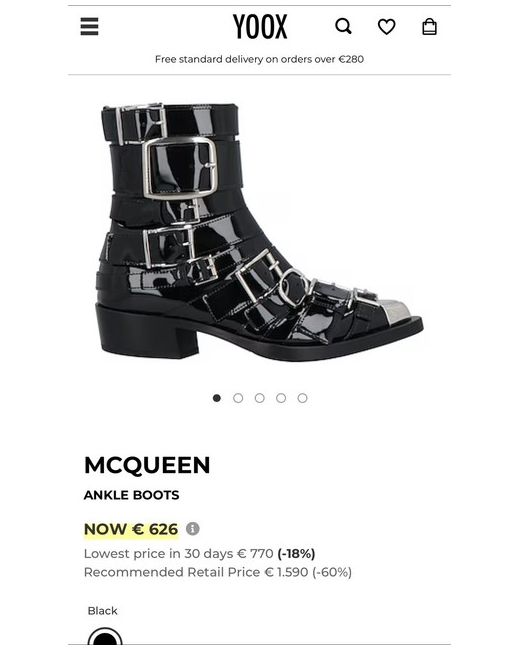
Task: Click the Black color label
Action: [x=102, y=611]
